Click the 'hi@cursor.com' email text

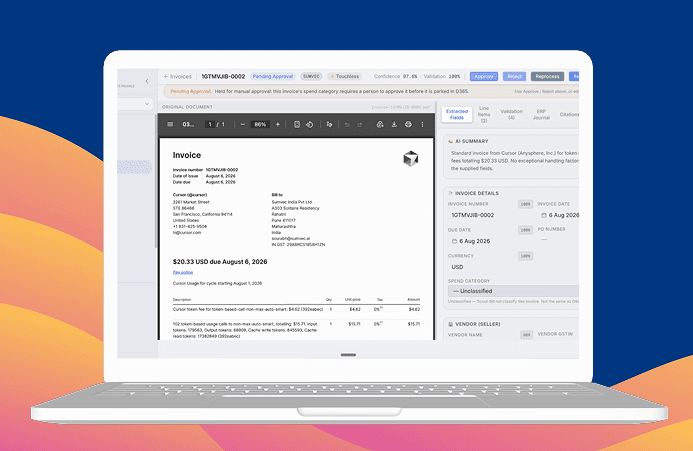[187, 233]
